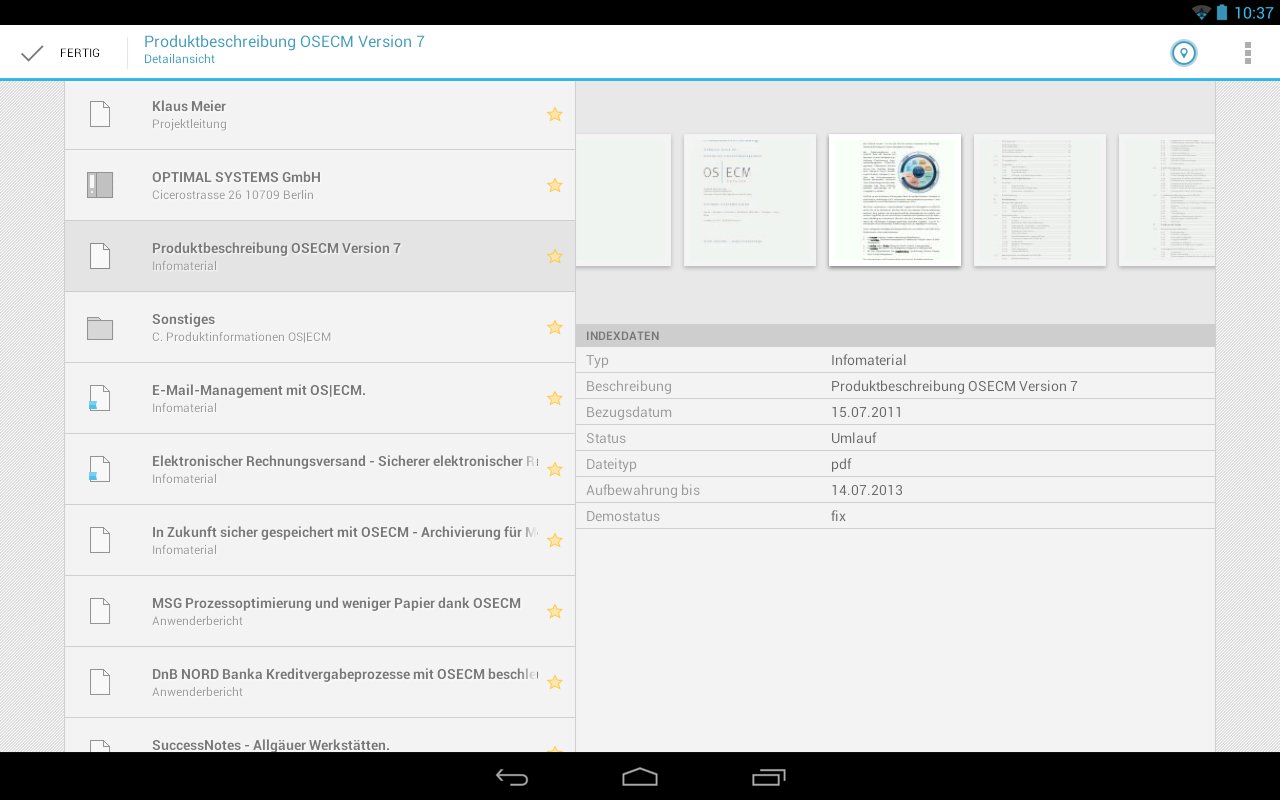Image resolution: width=1280 pixels, height=800 pixels.
Task: Click document icon of E-Mail-Management mit OS|ECM
Action: tap(100, 398)
